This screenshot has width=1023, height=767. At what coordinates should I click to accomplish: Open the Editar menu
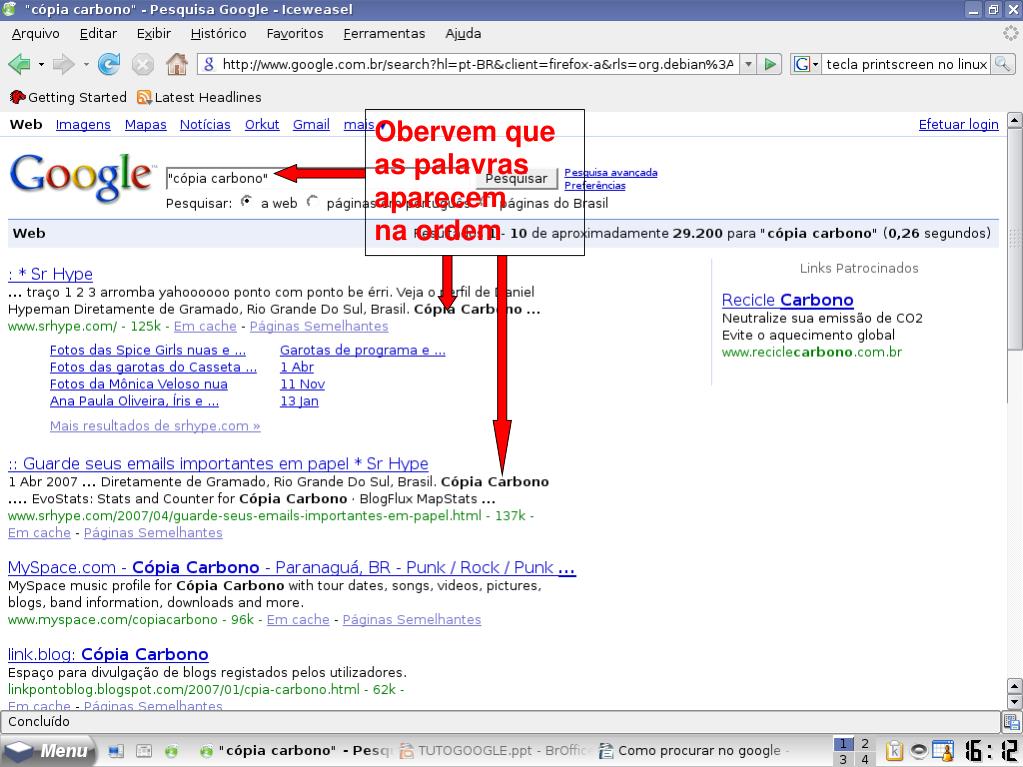coord(98,33)
